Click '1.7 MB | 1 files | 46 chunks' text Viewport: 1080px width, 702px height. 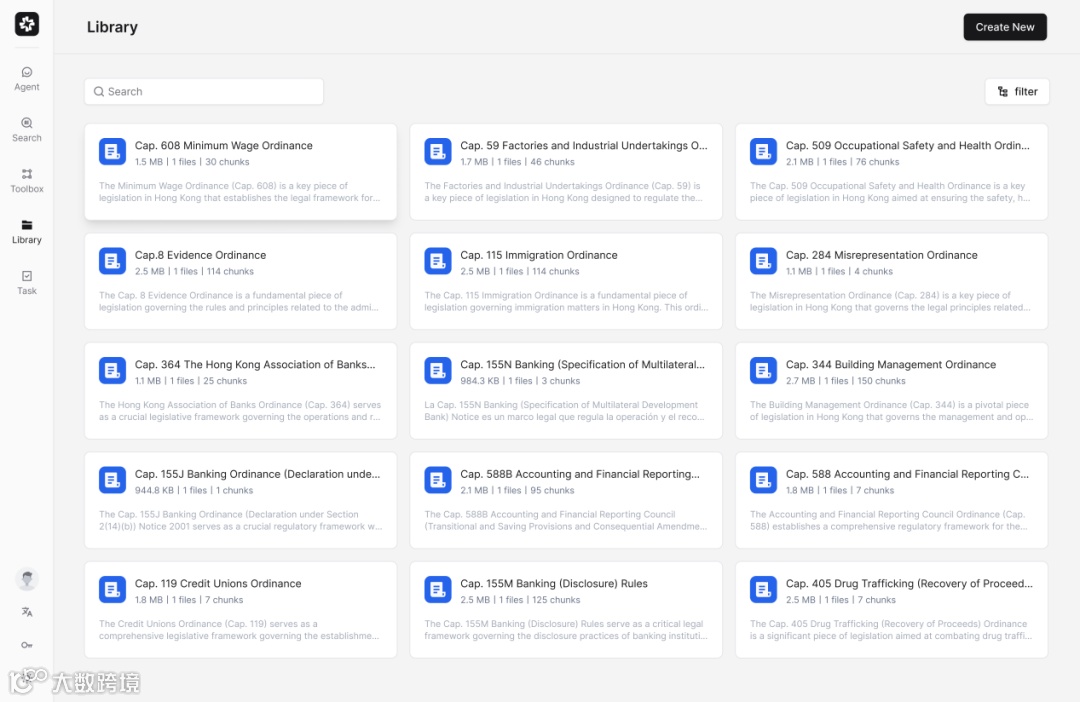517,162
